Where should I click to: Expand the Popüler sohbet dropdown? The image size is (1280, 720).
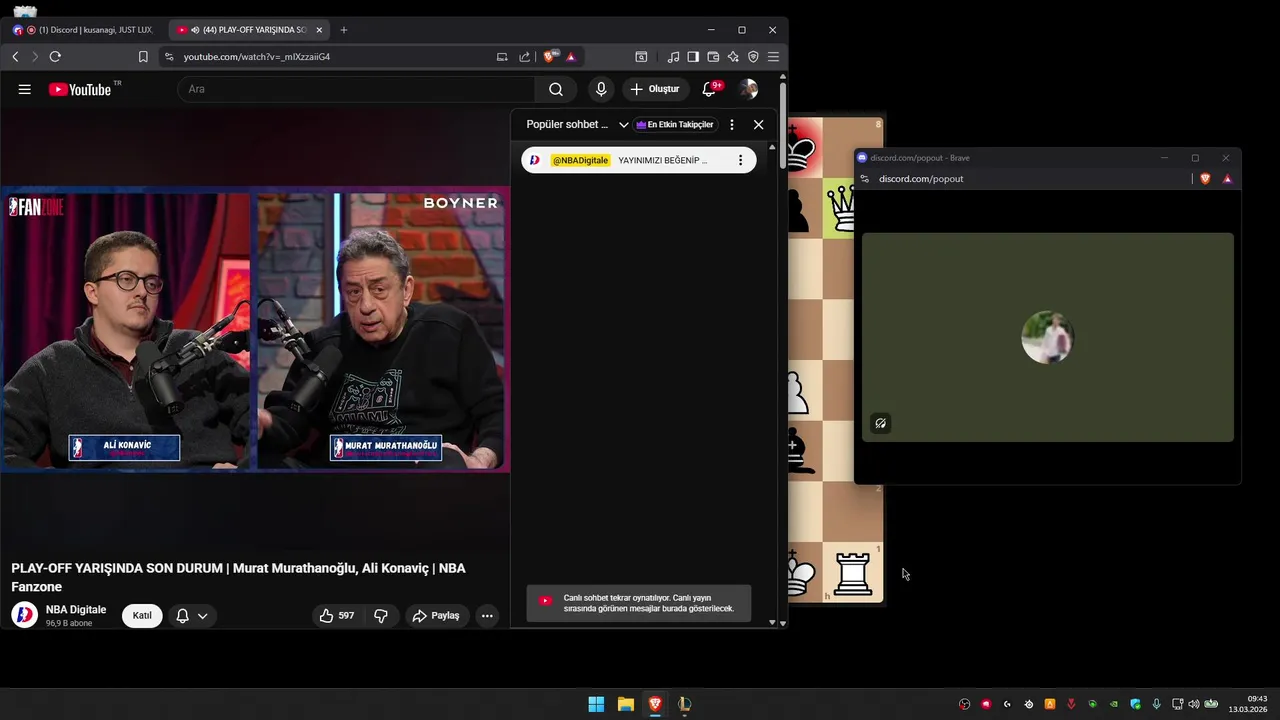click(623, 125)
